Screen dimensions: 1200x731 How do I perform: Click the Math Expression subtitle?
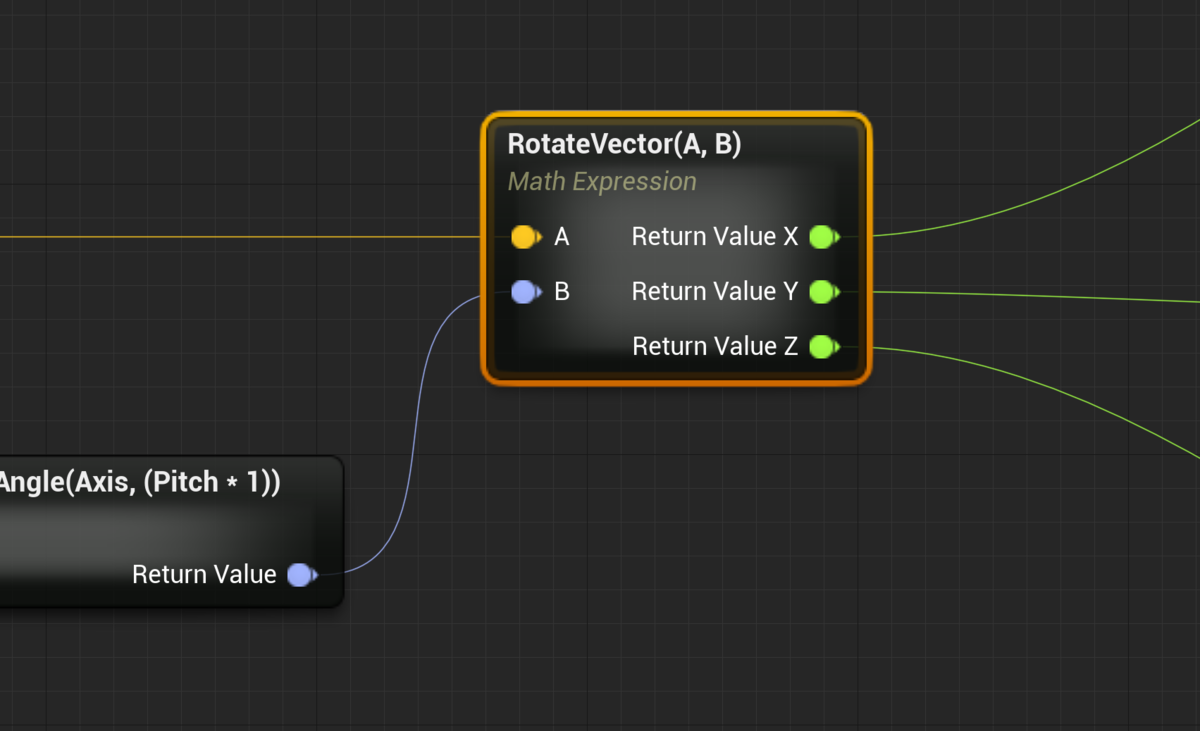pyautogui.click(x=602, y=182)
